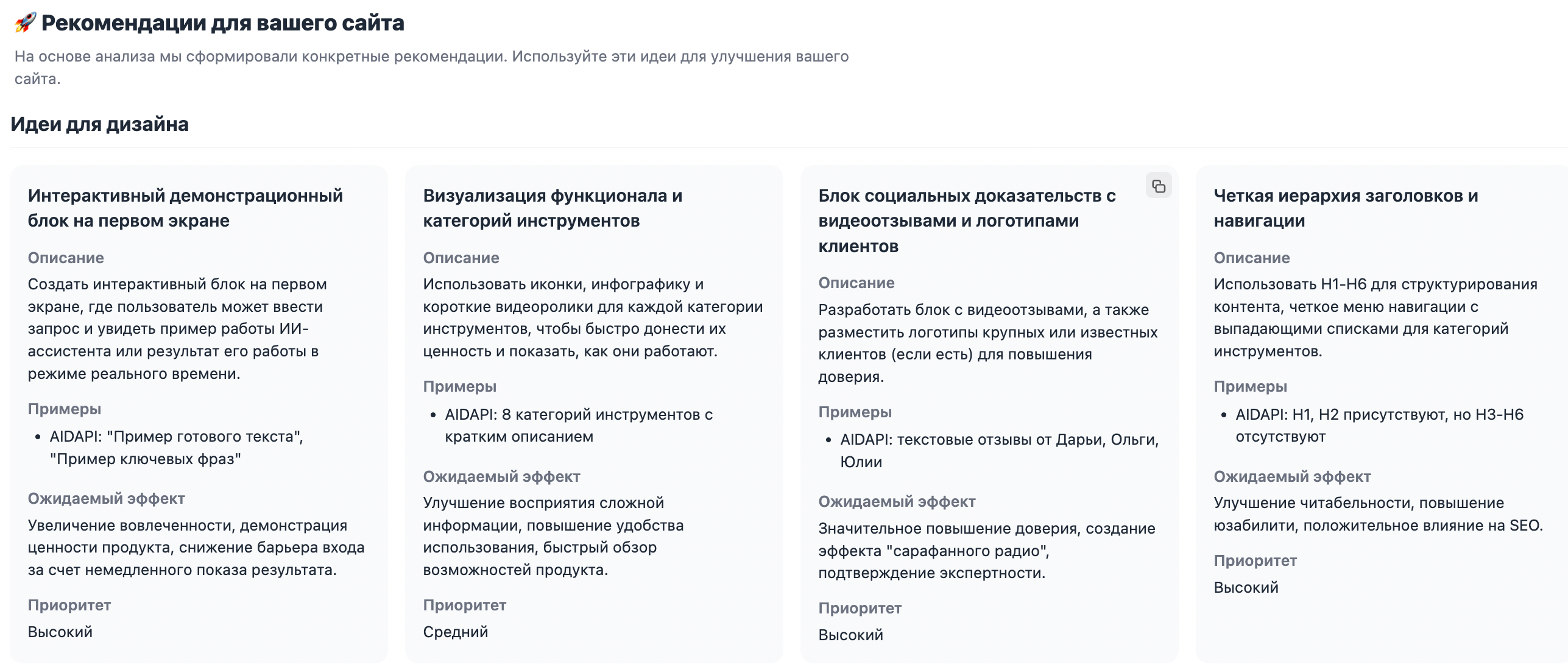Open the 'Визуализация функционала' card title
Viewport: 1568px width, 664px height.
point(552,208)
